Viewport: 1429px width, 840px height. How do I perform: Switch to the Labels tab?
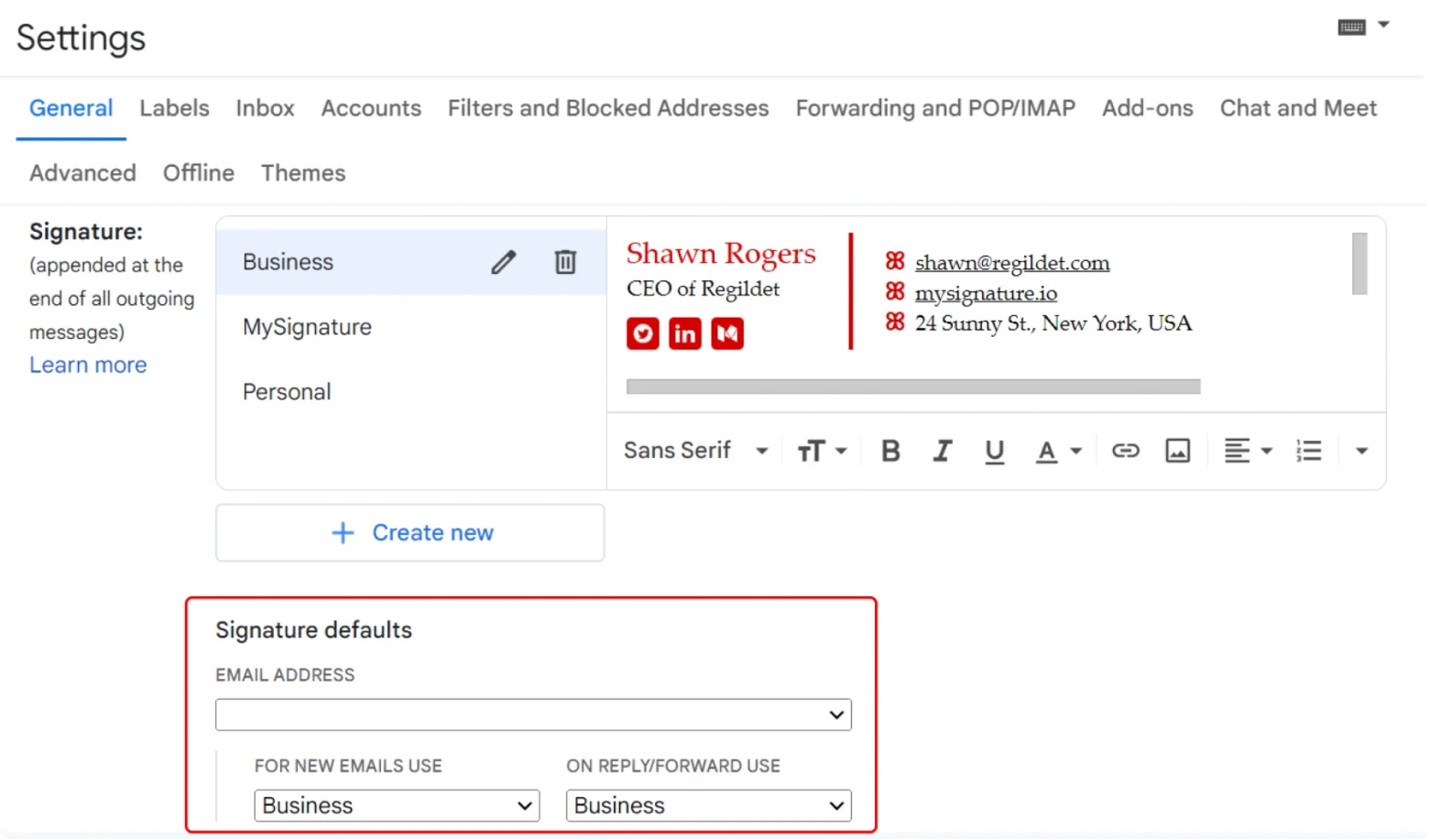tap(174, 108)
